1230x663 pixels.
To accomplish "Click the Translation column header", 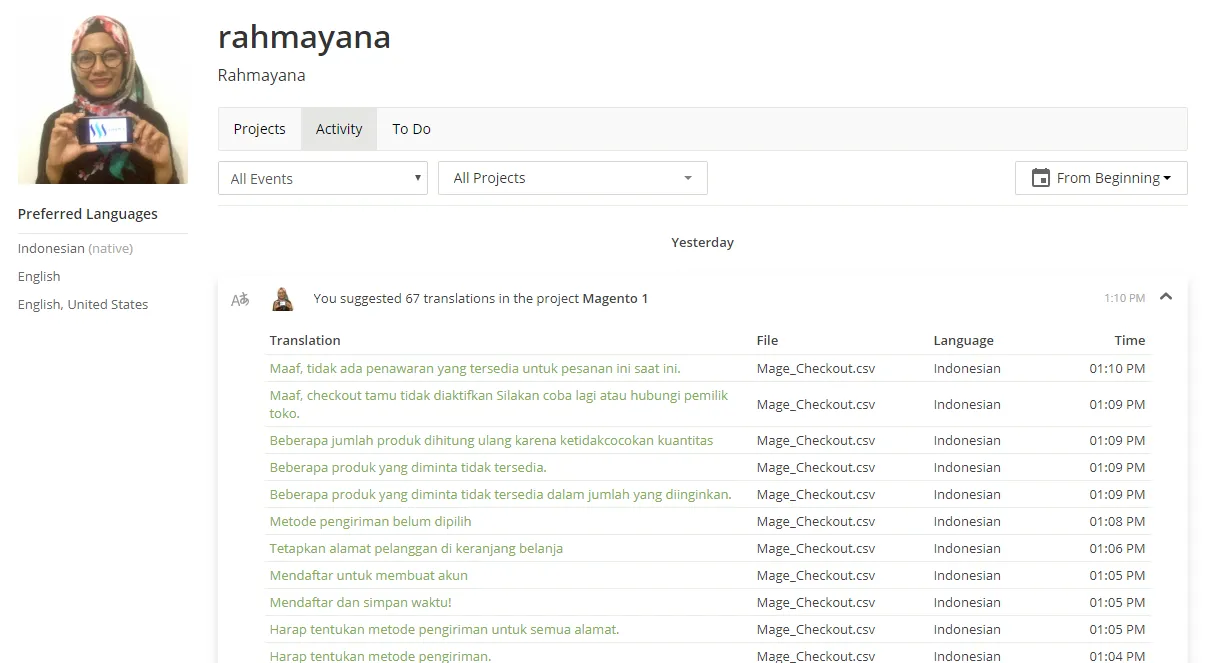I will [x=305, y=340].
